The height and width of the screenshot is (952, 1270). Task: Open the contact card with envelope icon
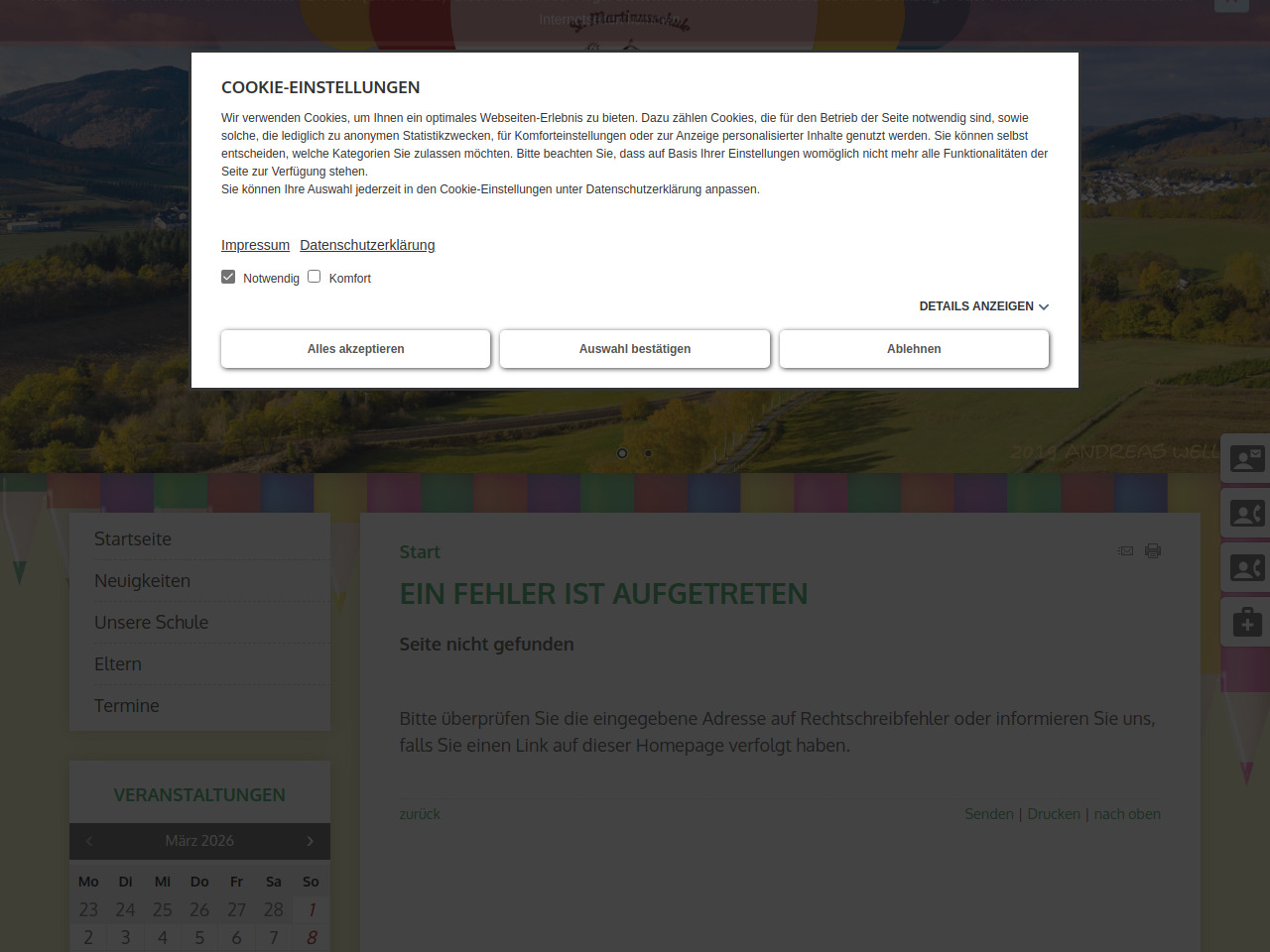[1246, 458]
